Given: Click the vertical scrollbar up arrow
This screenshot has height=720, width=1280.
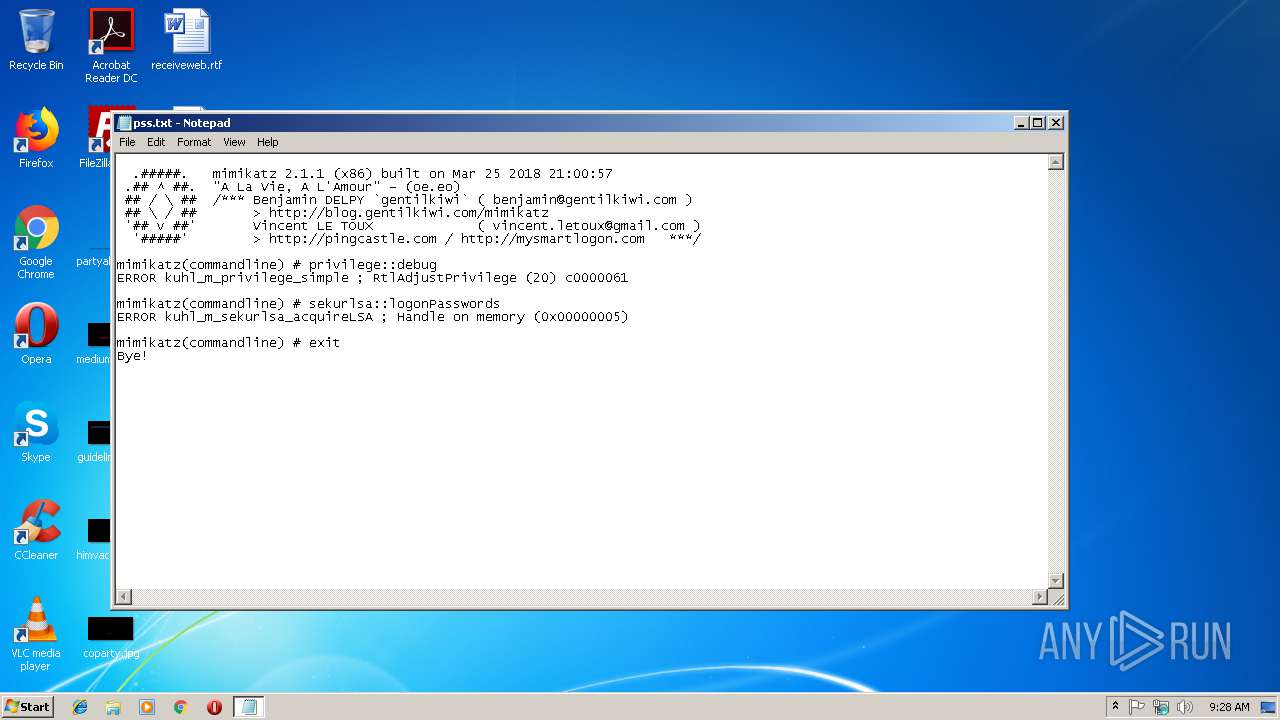Looking at the screenshot, I should click(1055, 163).
